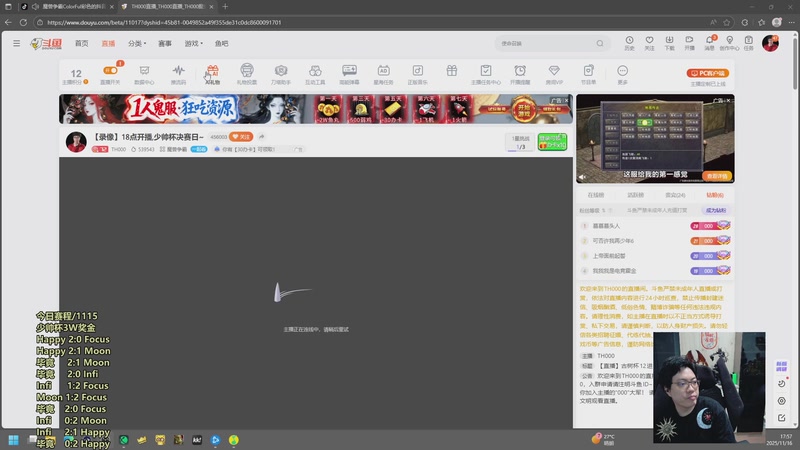Screen dimensions: 800x450
Task: Open the Windows Start button
Action: [x=13, y=440]
